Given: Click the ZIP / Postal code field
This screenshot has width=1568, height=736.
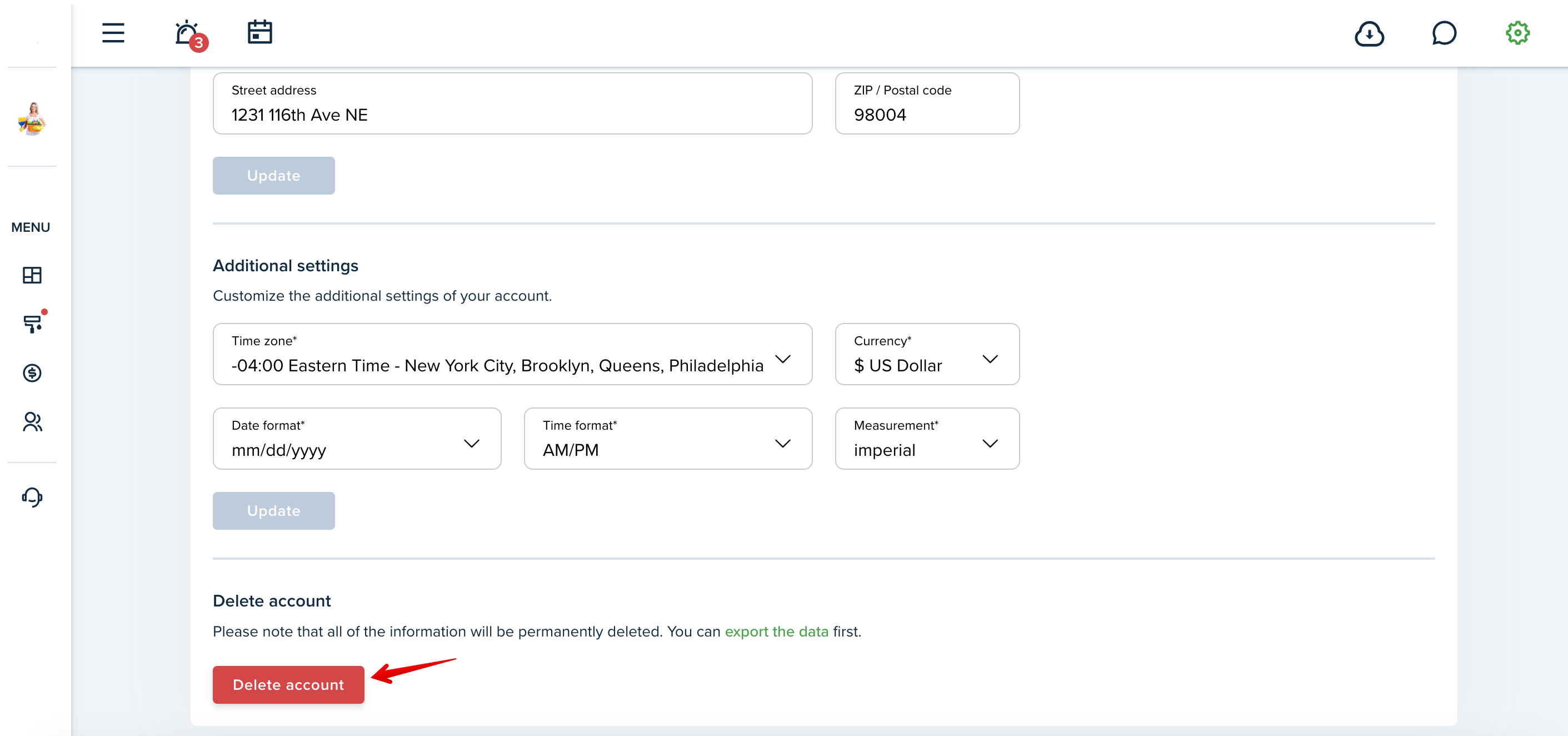Looking at the screenshot, I should [x=927, y=103].
